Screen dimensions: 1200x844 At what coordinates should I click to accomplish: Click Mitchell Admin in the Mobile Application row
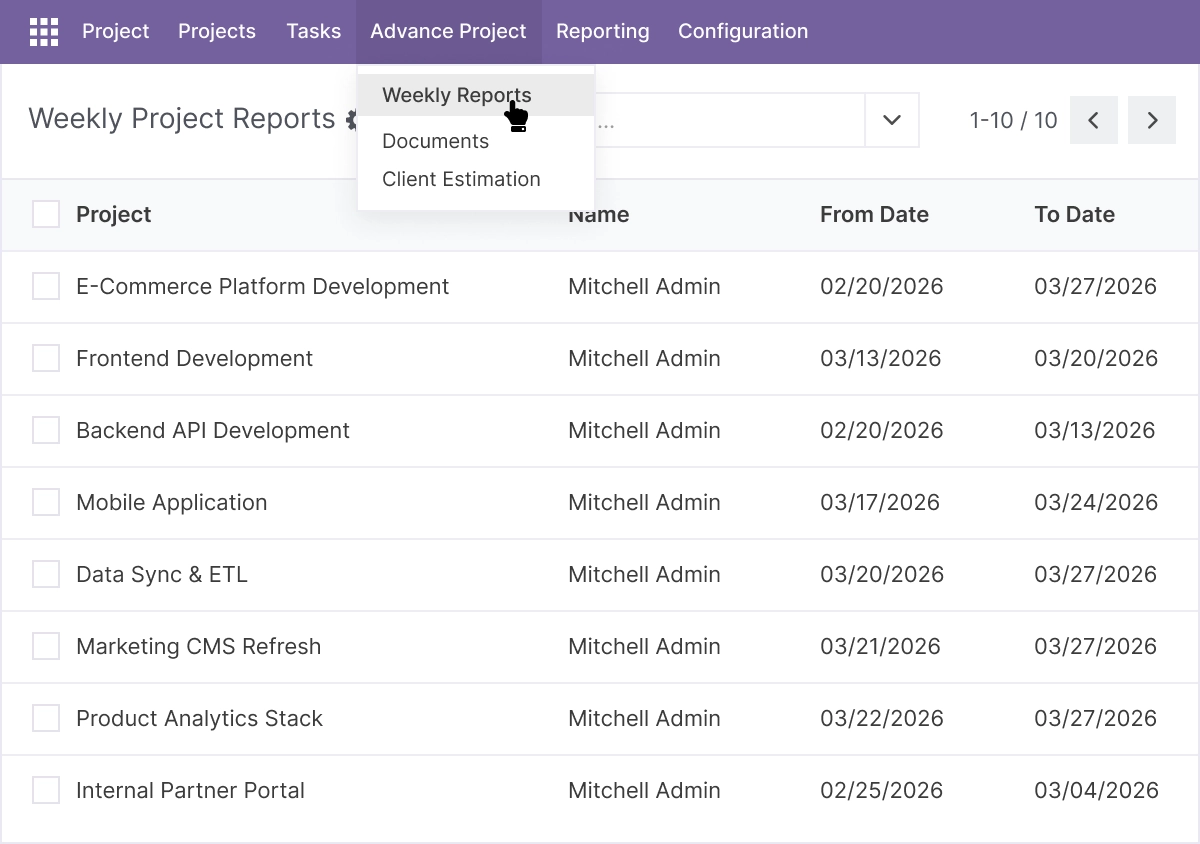pos(644,502)
